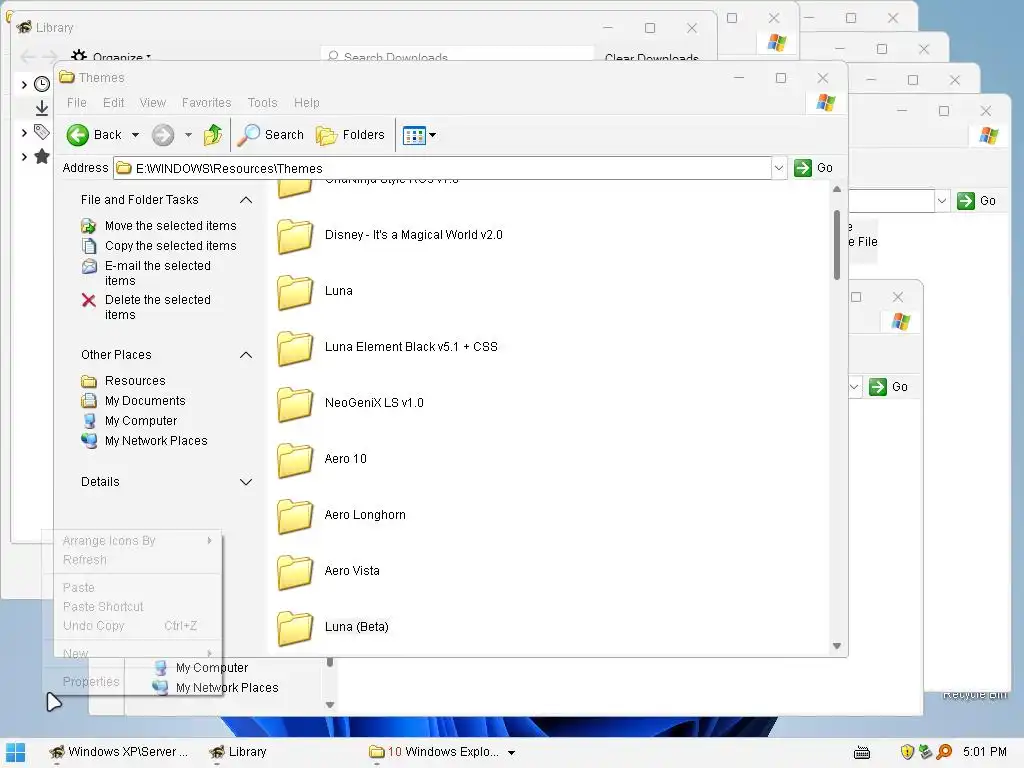Click the security shield tray icon
This screenshot has width=1024, height=768.
(x=906, y=752)
